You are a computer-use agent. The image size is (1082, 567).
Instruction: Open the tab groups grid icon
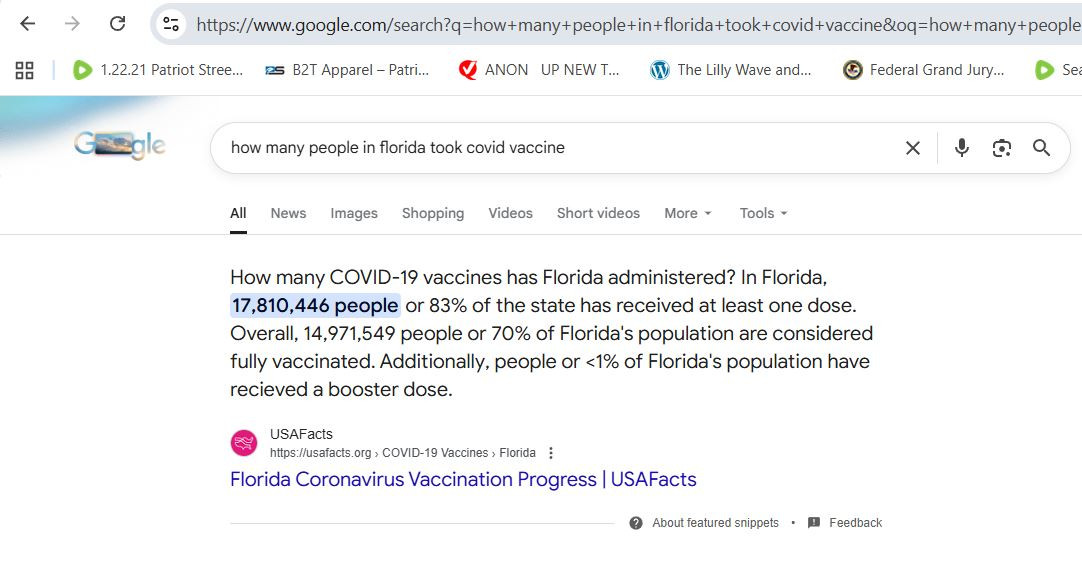click(25, 70)
